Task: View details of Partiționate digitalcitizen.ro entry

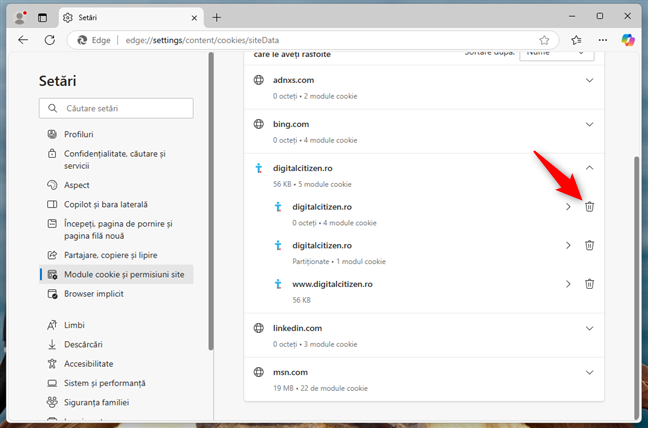Action: pyautogui.click(x=568, y=245)
